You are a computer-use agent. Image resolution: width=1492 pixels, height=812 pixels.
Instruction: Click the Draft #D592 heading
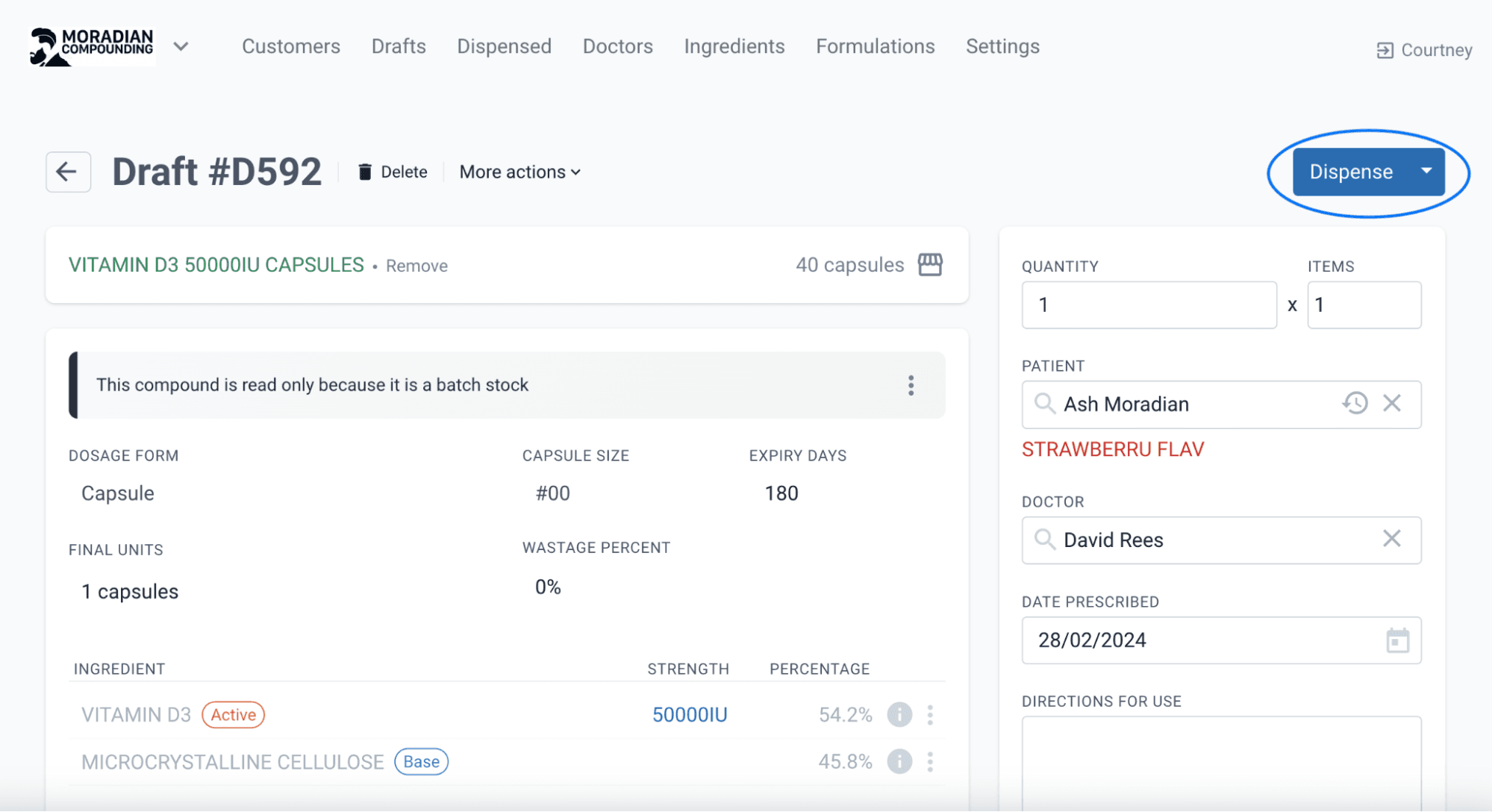pos(216,172)
